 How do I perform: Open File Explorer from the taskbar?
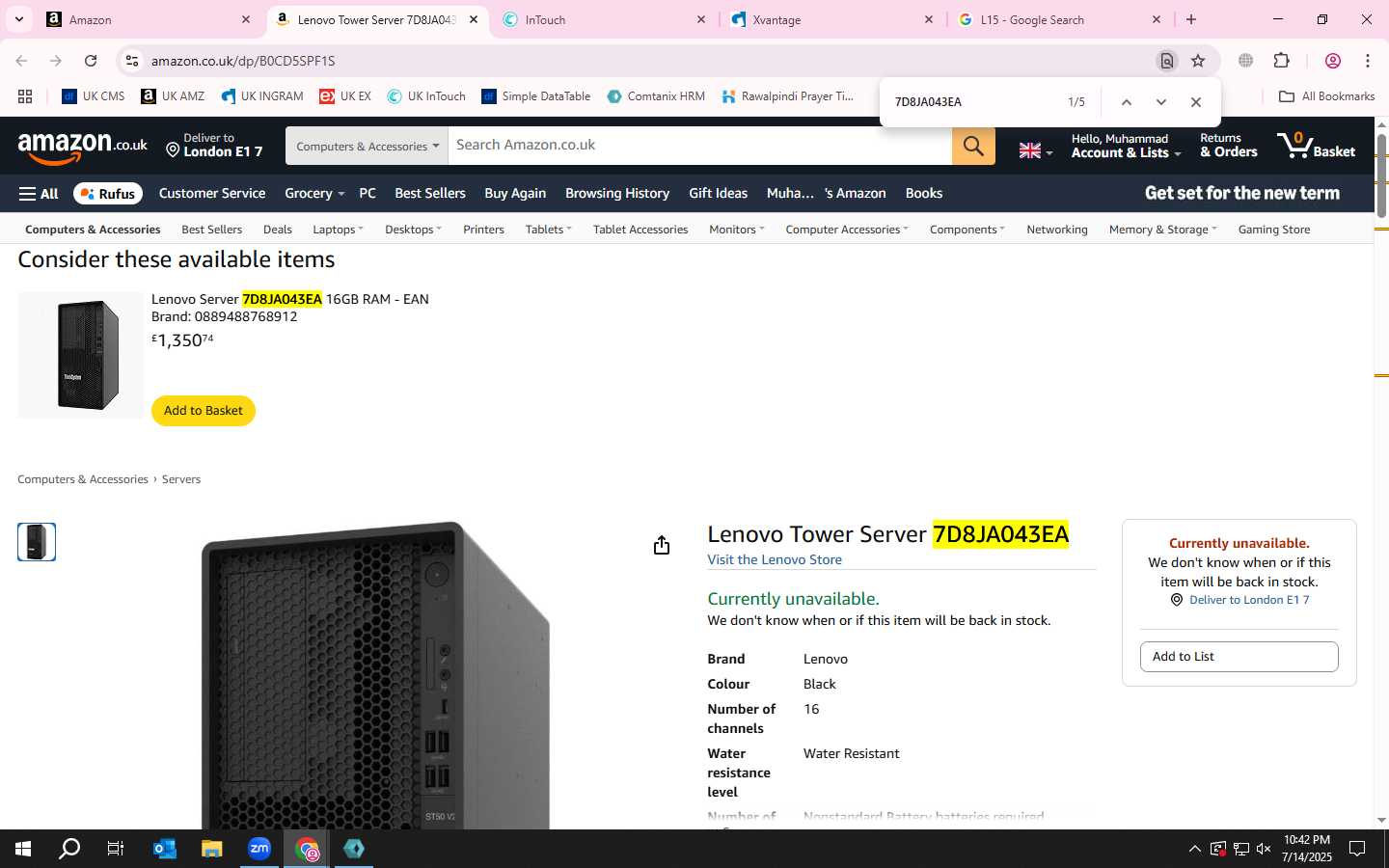coord(212,849)
